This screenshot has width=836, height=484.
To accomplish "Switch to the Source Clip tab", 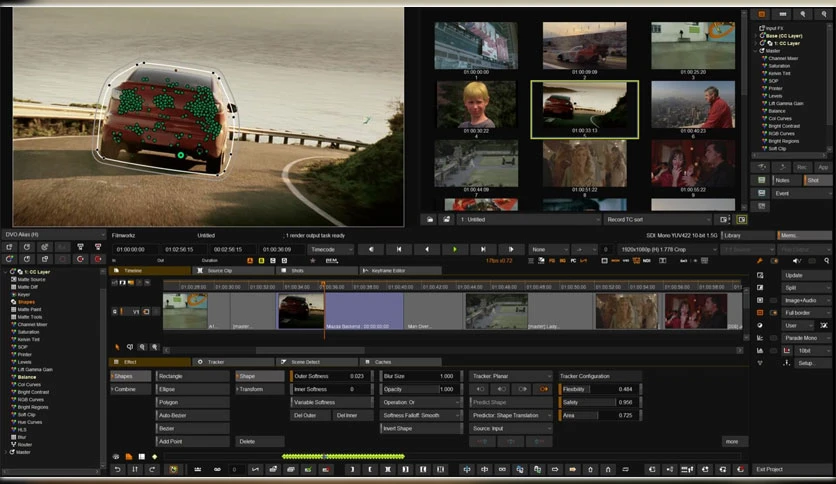I will pos(233,270).
